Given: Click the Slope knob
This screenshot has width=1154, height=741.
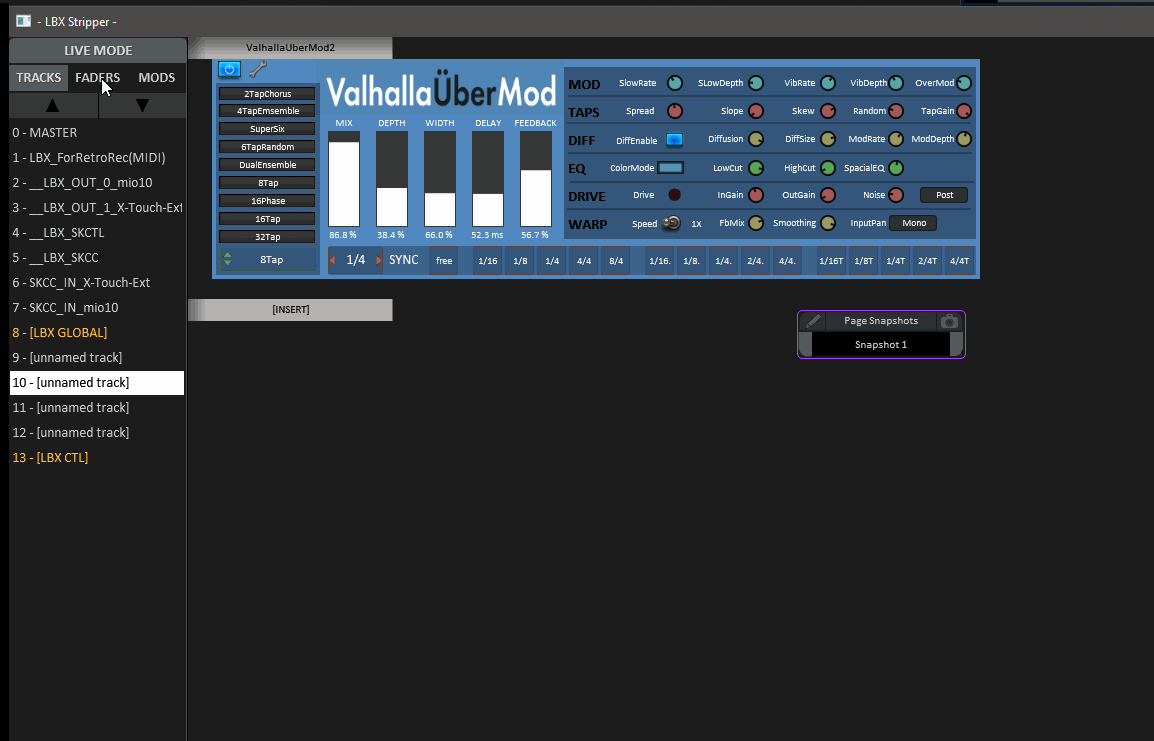Looking at the screenshot, I should 756,111.
